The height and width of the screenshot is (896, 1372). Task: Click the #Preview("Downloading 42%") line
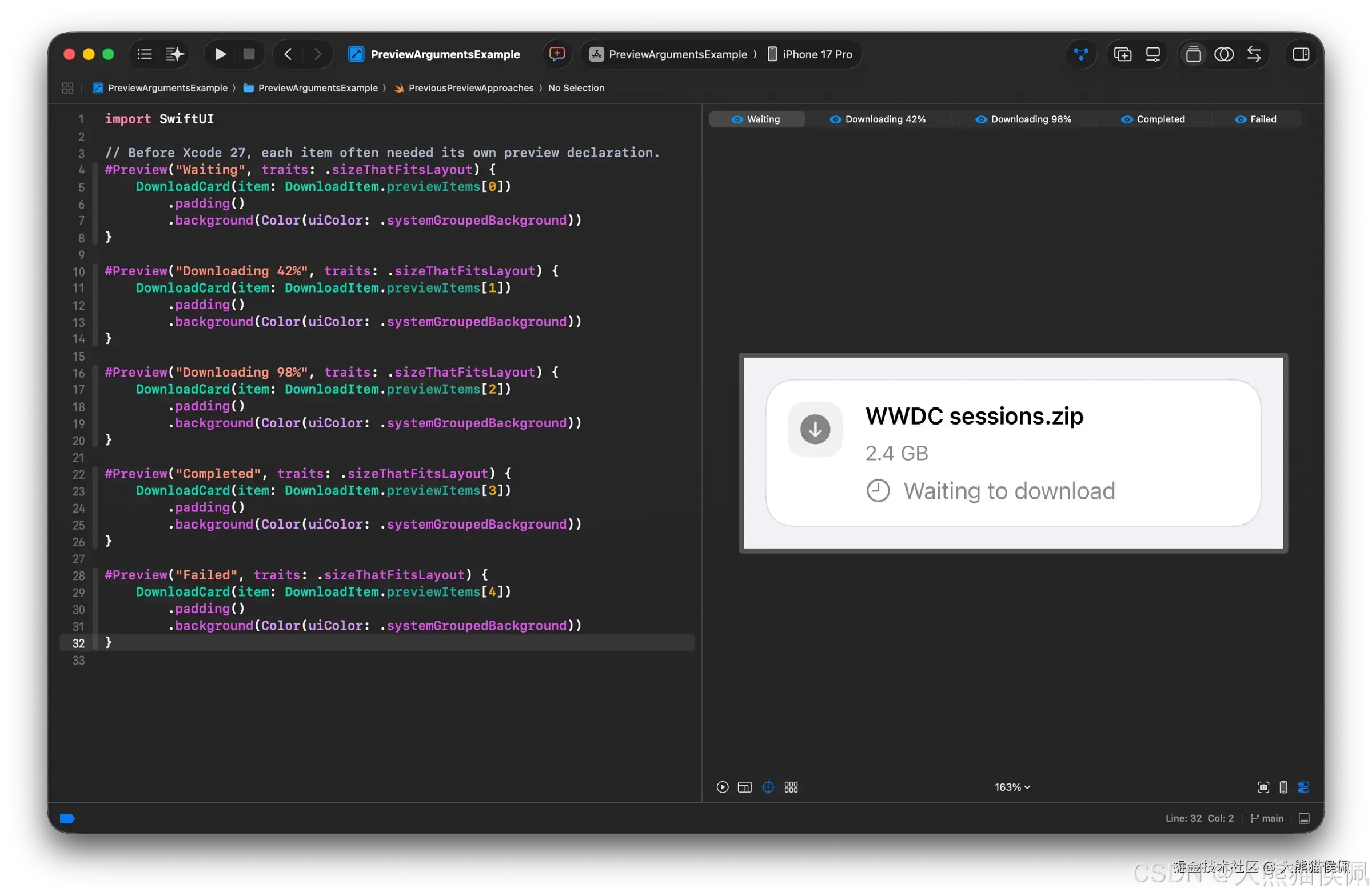click(x=332, y=271)
